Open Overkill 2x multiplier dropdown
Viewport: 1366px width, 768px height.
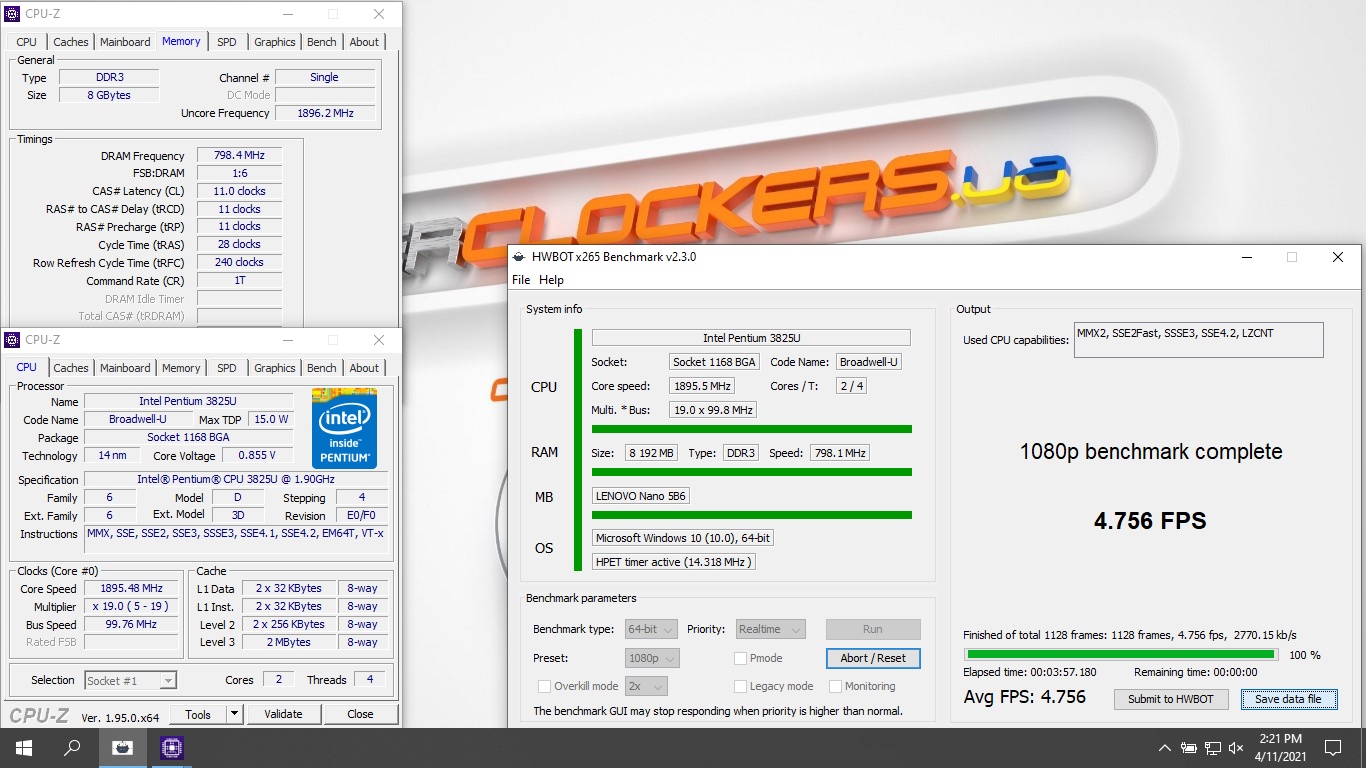point(646,686)
